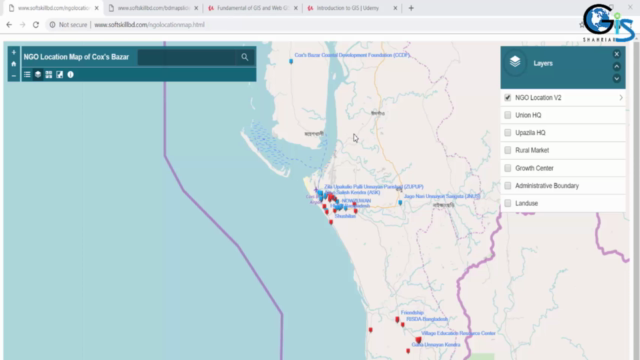This screenshot has height=360, width=640.
Task: Expand NGO Location V2 layer options chevron
Action: point(620,98)
